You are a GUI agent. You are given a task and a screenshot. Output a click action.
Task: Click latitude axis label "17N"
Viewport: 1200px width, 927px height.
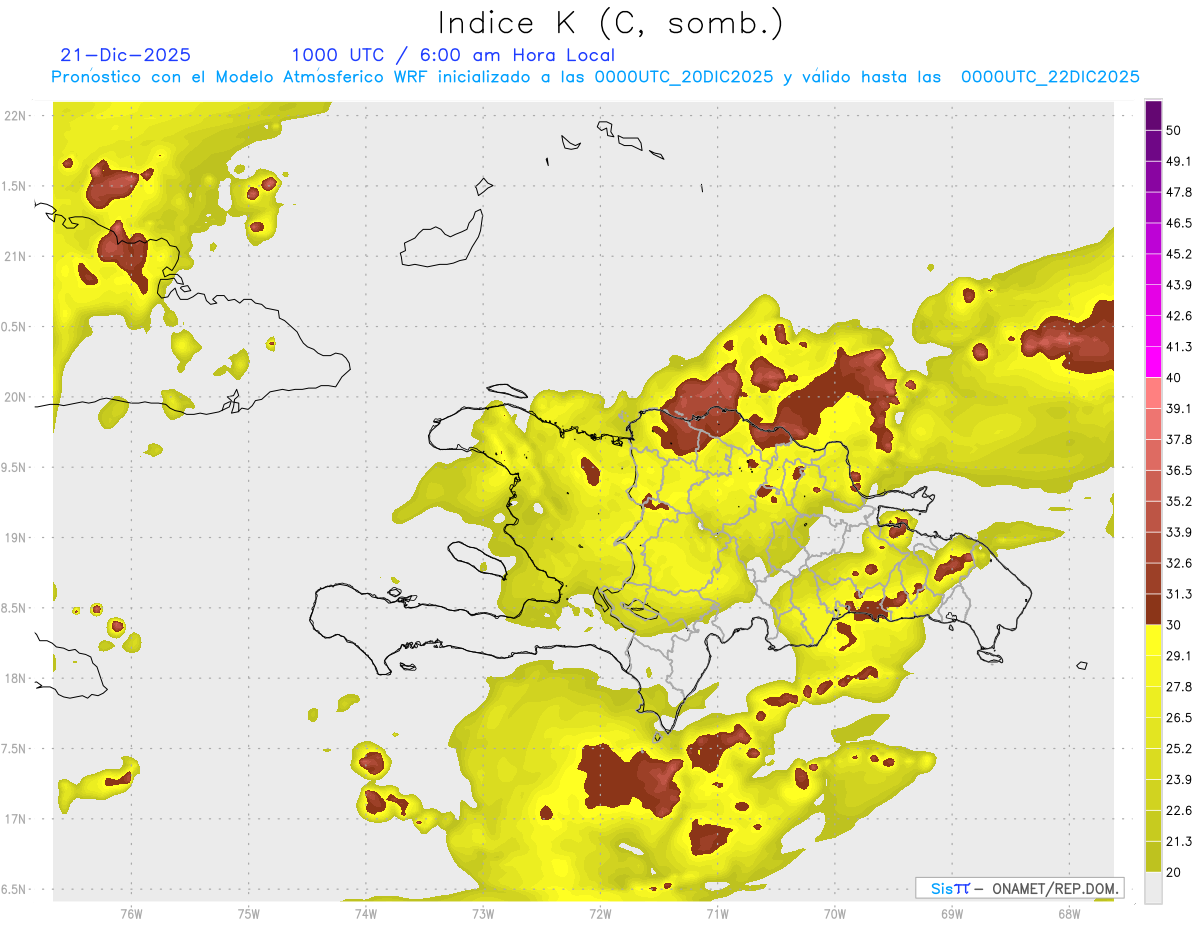click(x=16, y=820)
